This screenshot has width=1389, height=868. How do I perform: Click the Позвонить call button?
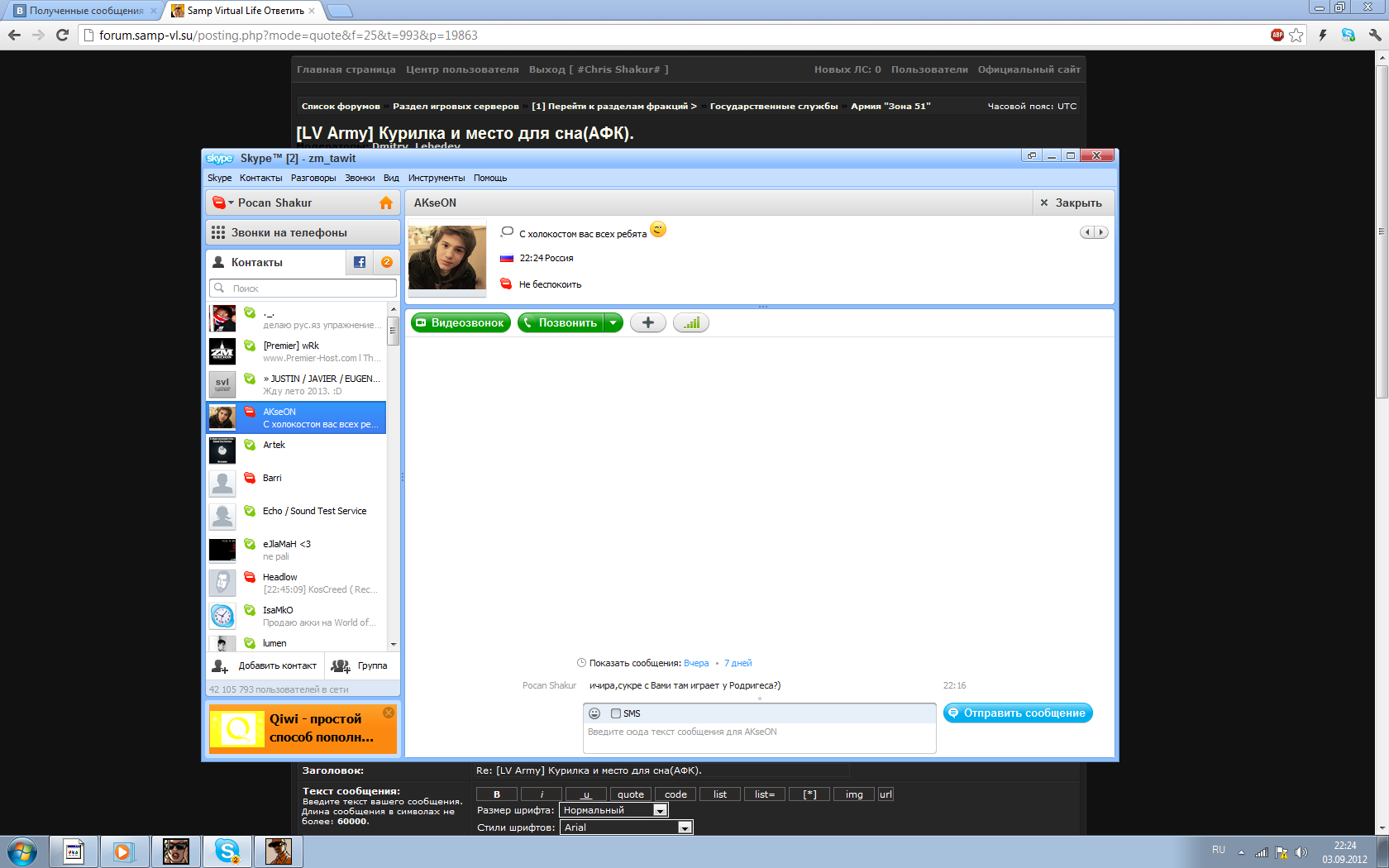click(x=561, y=322)
